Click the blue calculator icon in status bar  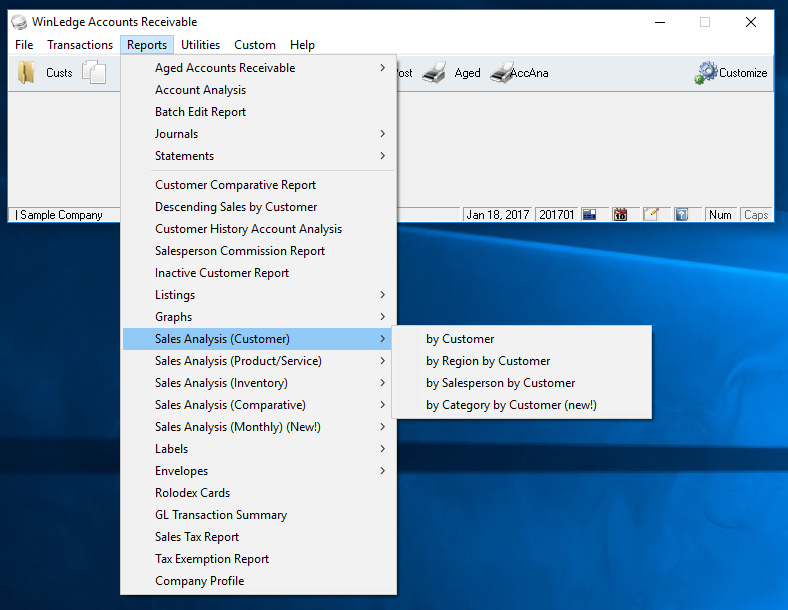pos(590,215)
